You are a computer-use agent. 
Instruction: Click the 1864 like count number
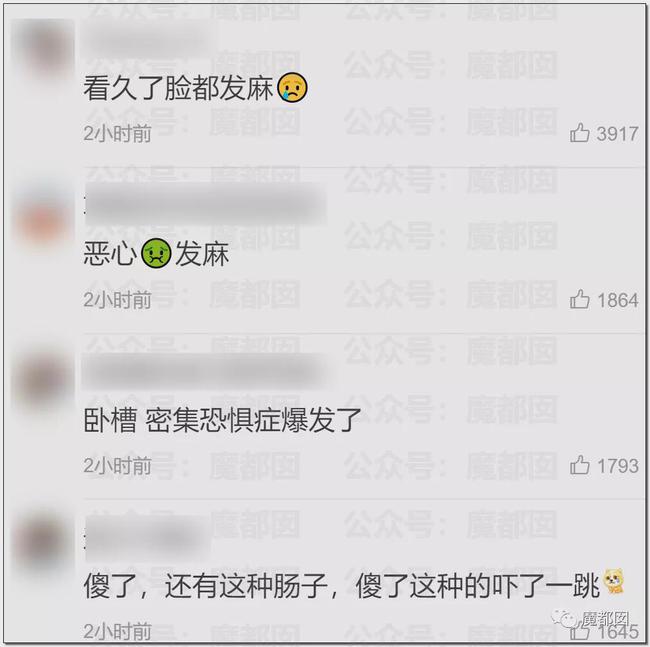pos(618,300)
